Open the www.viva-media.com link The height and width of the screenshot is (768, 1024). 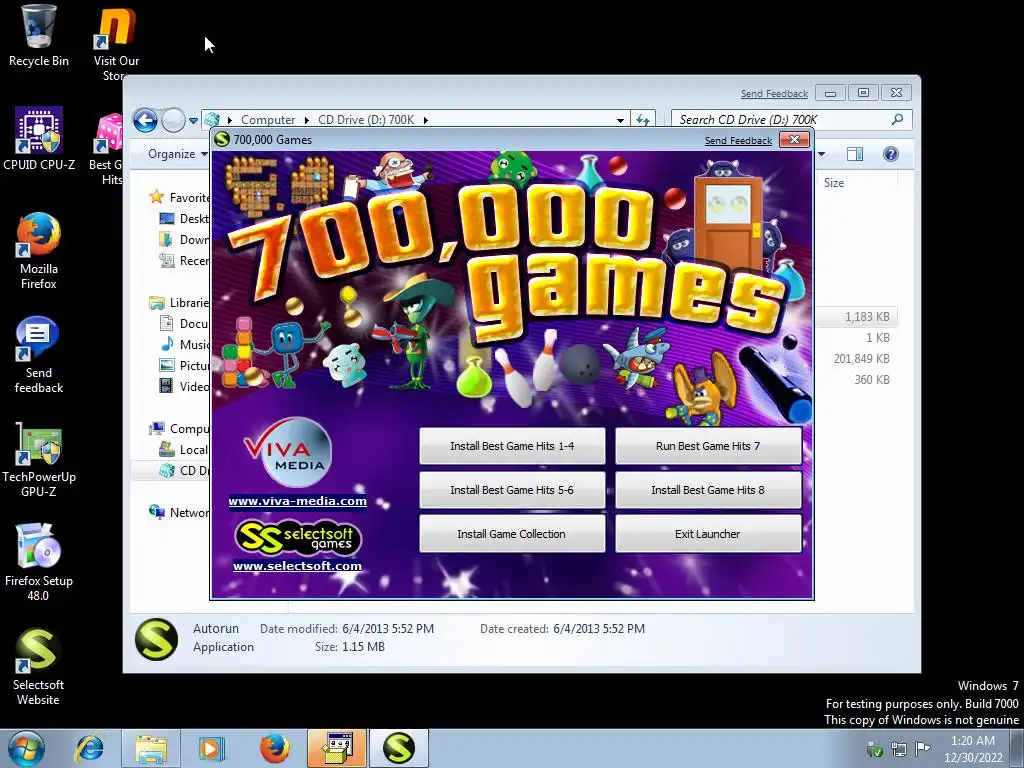(297, 501)
